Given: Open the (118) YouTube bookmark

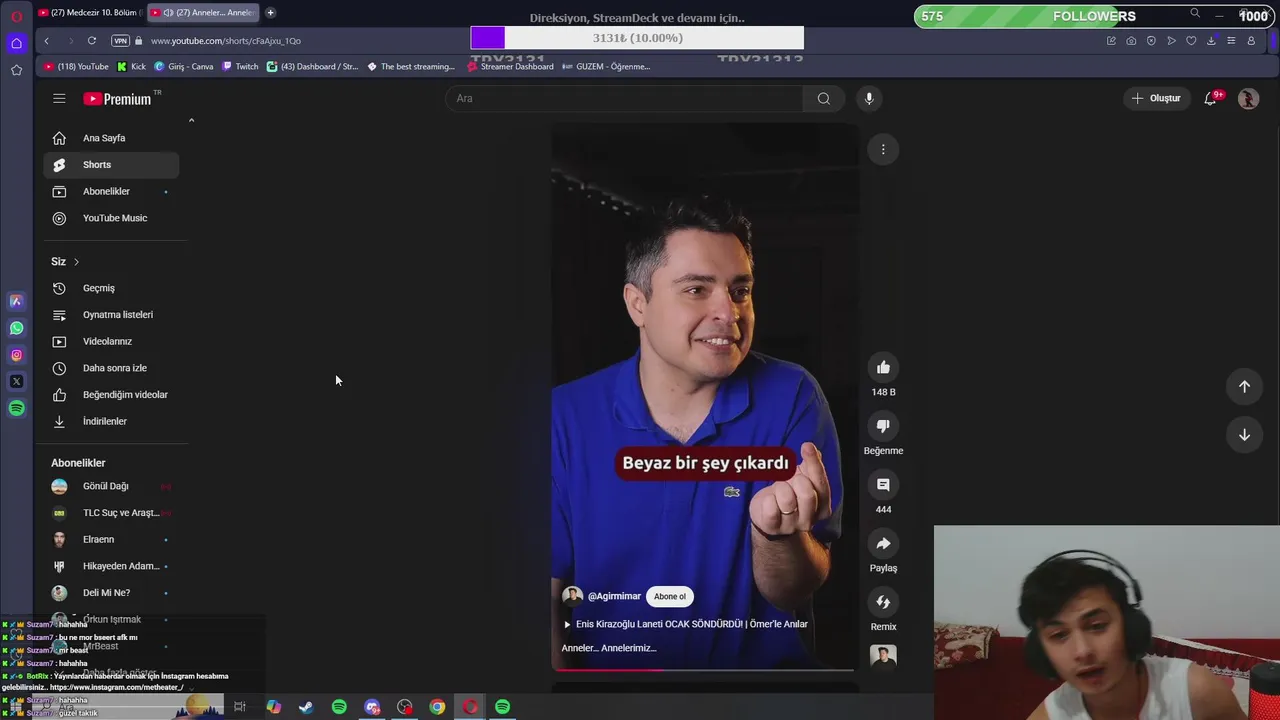Looking at the screenshot, I should pos(76,67).
